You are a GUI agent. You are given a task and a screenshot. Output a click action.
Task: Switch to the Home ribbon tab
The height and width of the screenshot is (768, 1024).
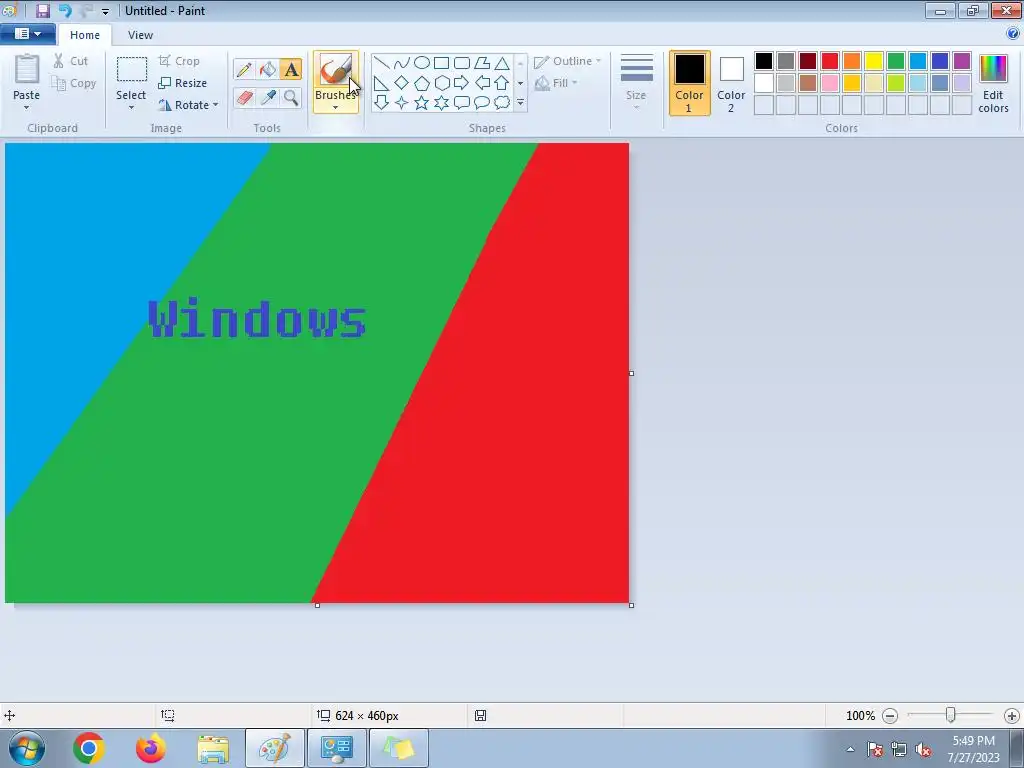point(85,35)
